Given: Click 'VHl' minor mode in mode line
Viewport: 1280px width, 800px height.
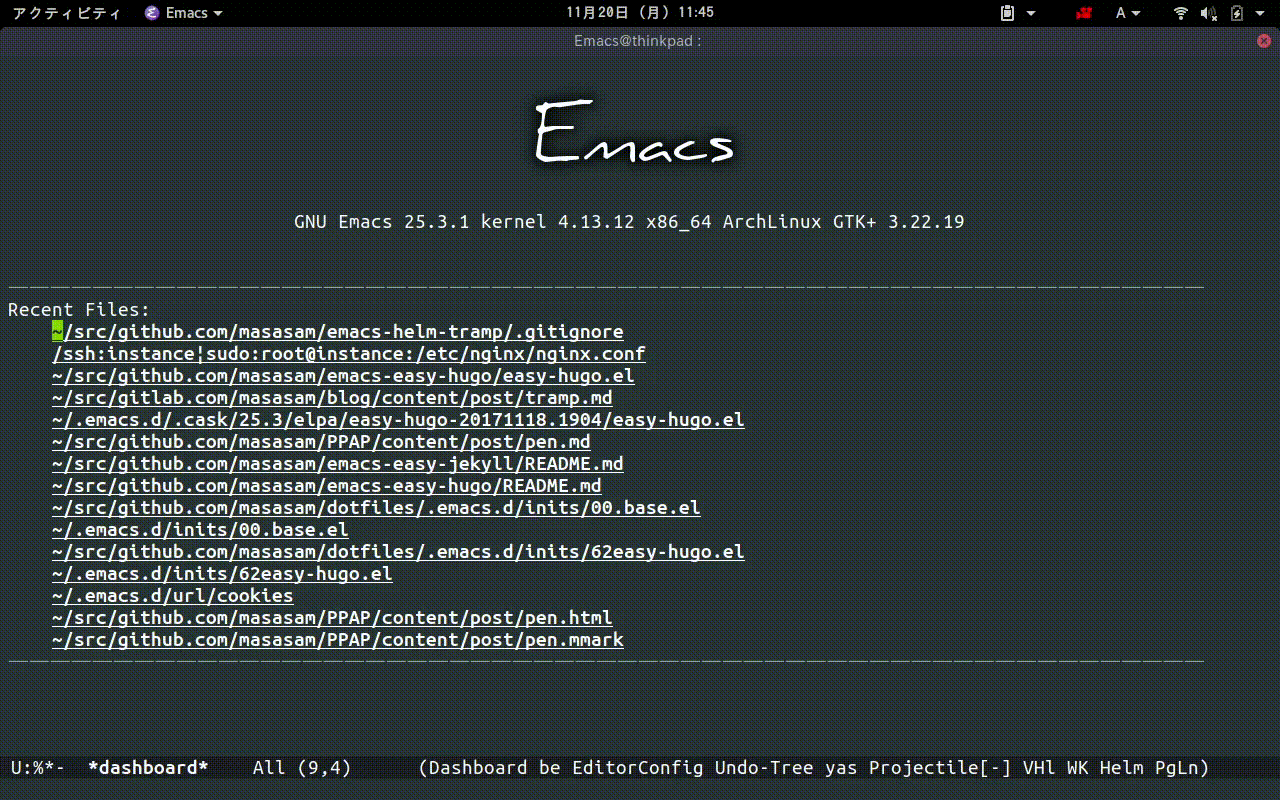Looking at the screenshot, I should 1039,768.
